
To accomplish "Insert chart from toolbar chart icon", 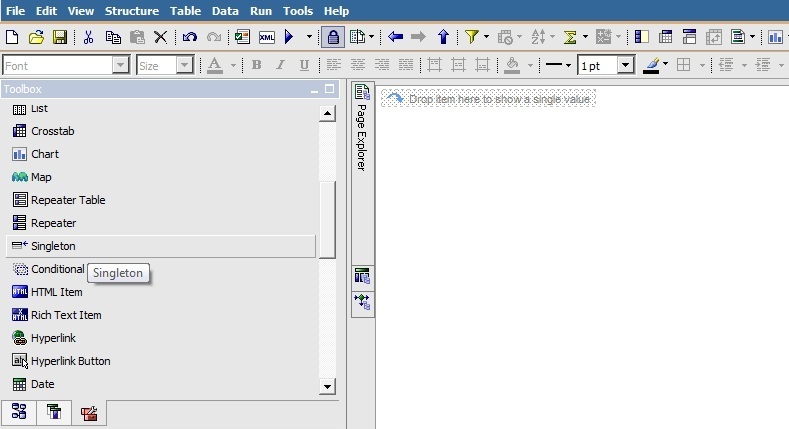I will (775, 37).
